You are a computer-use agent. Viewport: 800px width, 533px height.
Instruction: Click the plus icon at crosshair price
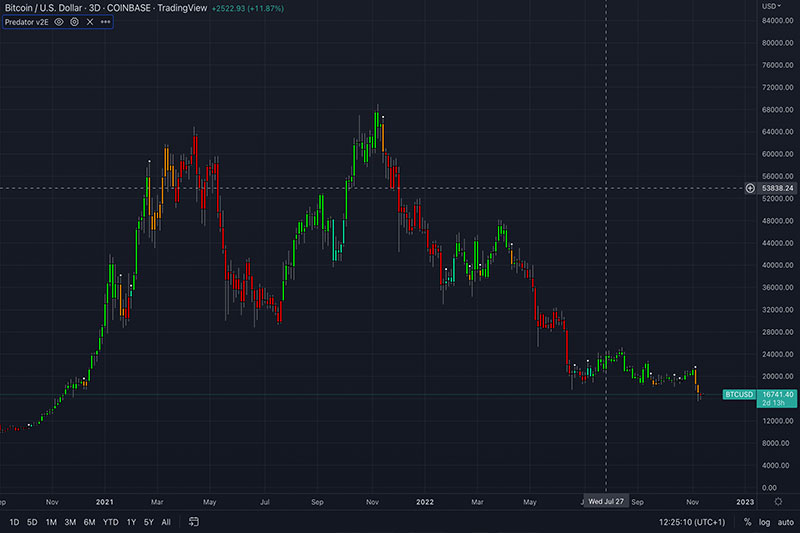coord(750,188)
